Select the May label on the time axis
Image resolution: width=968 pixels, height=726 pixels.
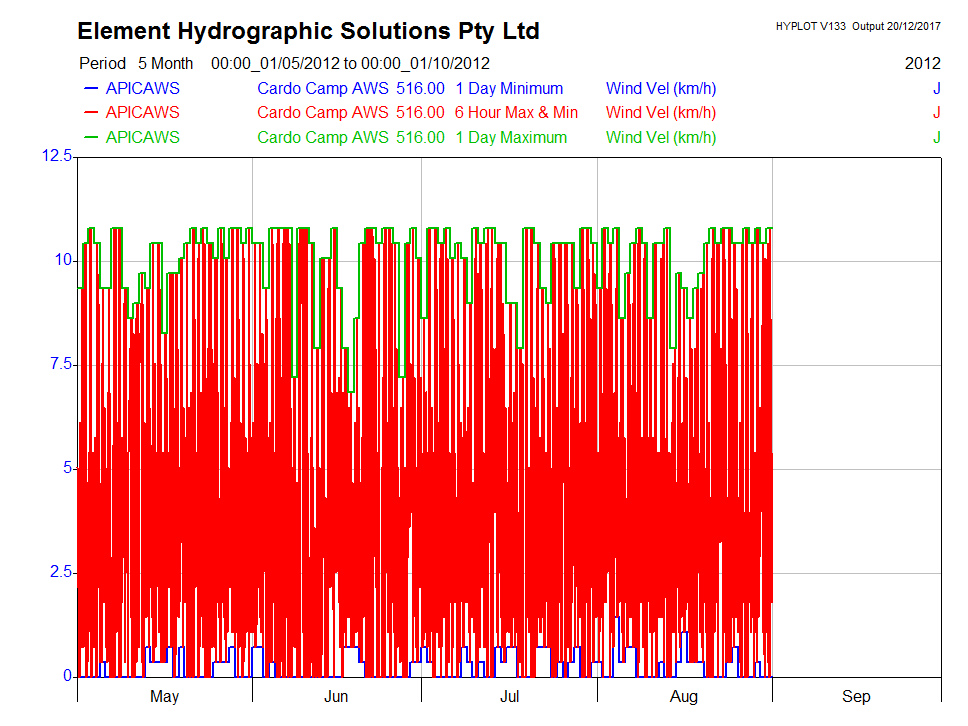click(x=164, y=697)
